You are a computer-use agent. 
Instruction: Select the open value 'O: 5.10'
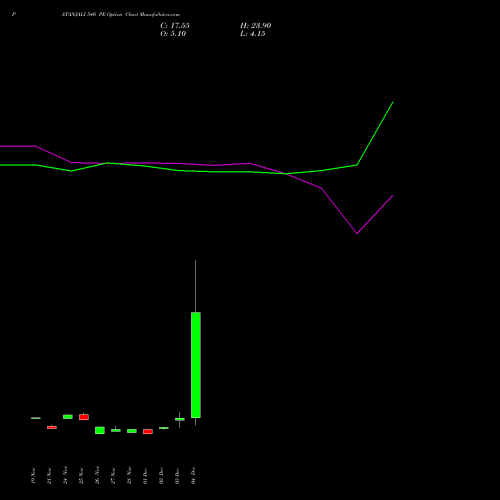(x=173, y=34)
